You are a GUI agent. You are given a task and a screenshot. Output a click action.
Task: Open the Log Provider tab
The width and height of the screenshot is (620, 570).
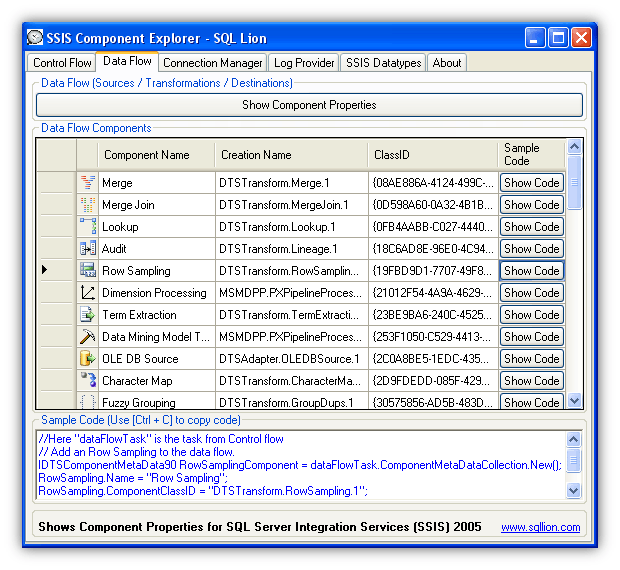304,63
